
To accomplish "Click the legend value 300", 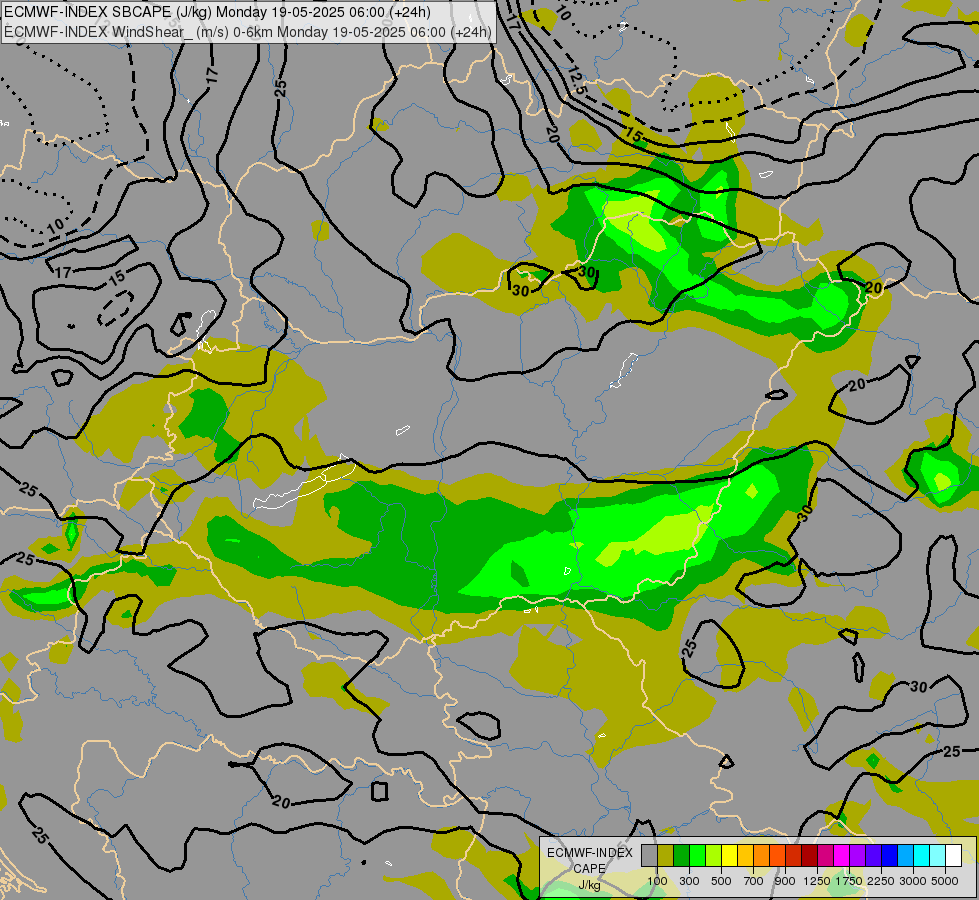I will tap(689, 881).
